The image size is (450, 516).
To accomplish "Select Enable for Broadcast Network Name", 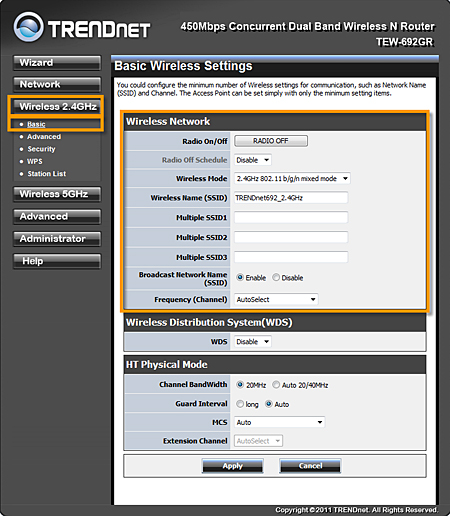I will 240,277.
